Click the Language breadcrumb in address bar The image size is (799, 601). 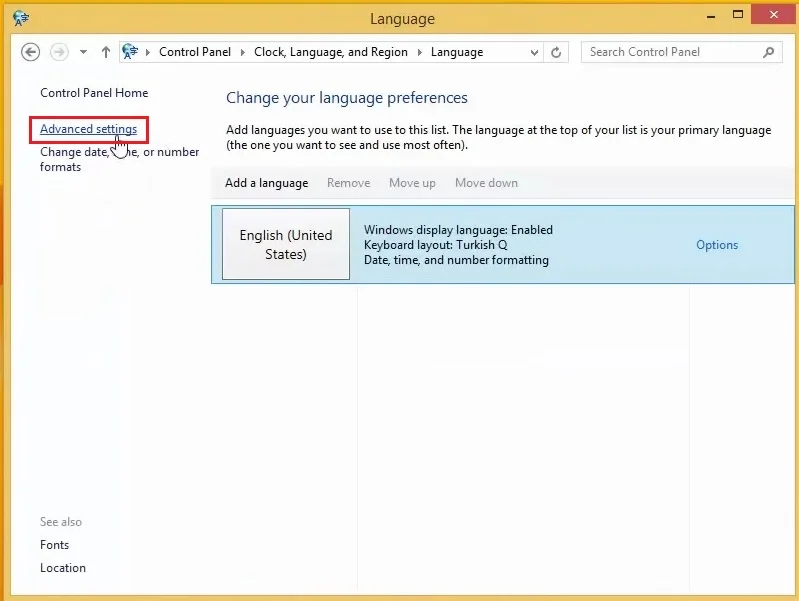457,52
